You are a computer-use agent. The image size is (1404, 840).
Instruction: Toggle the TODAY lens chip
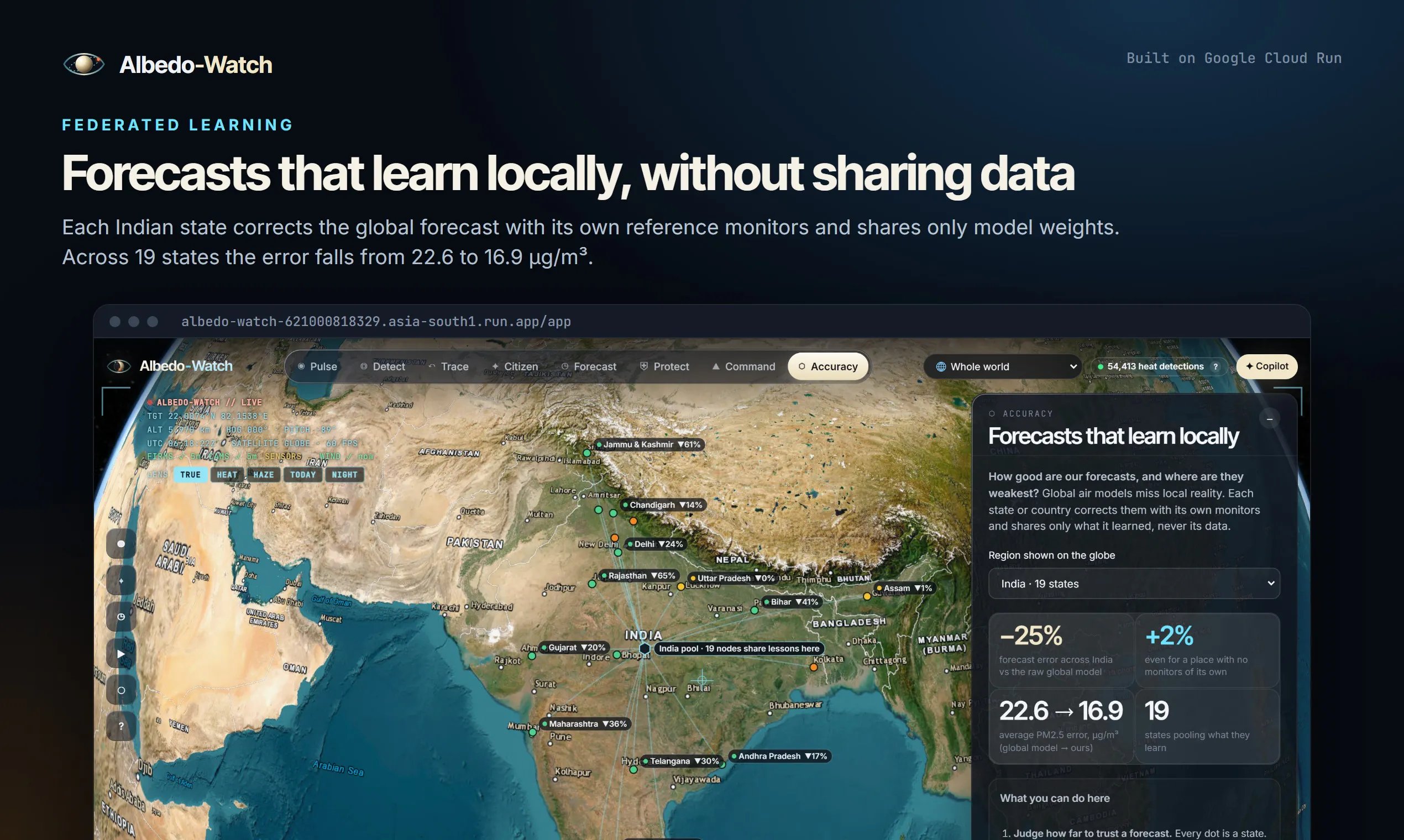pyautogui.click(x=303, y=475)
